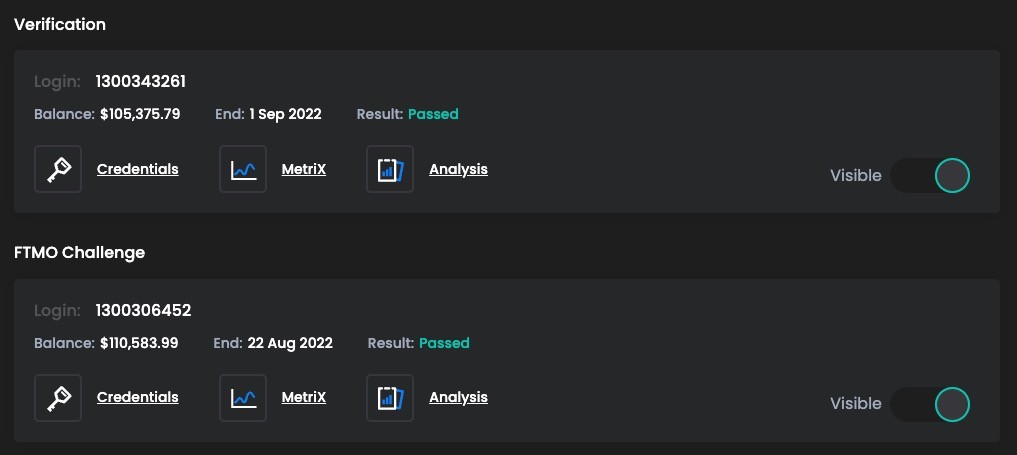Open the Analysis link for login 1300306452
This screenshot has width=1017, height=455.
tap(458, 397)
